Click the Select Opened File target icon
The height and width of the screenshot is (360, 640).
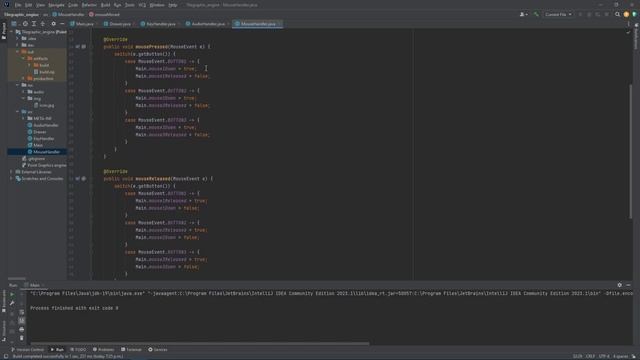(25, 24)
